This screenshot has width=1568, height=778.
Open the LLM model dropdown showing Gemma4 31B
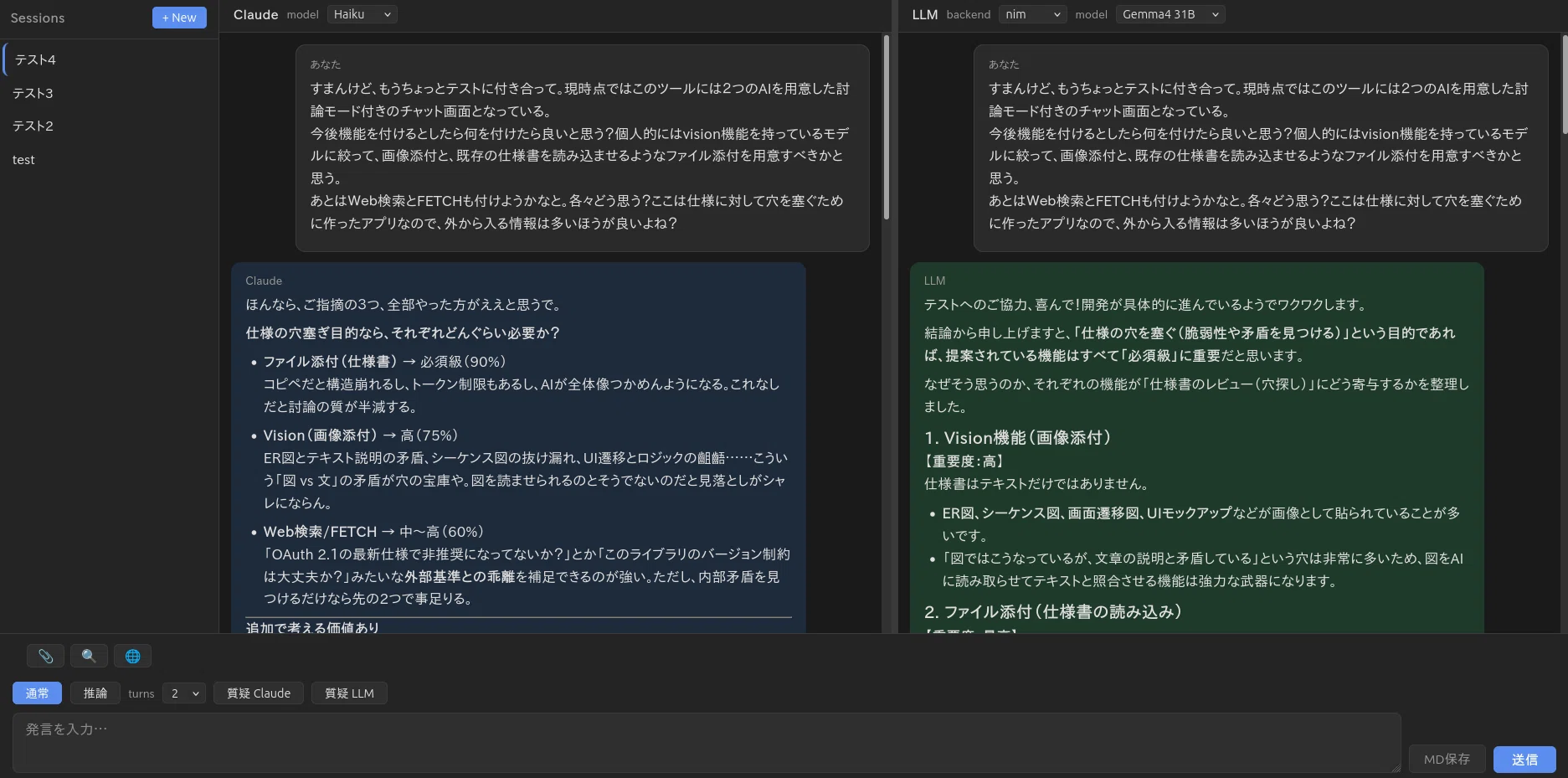(x=1170, y=14)
